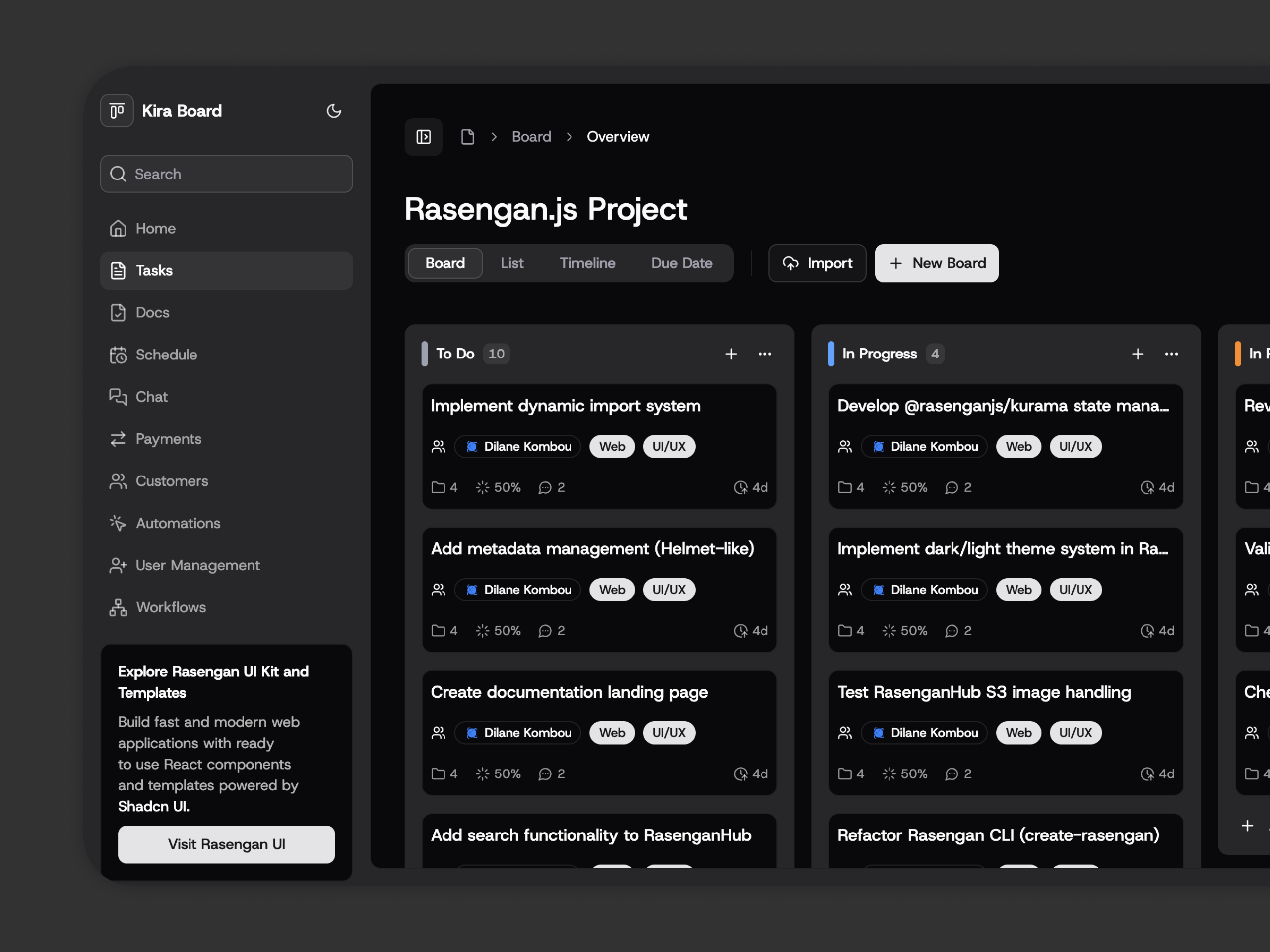Click the Import button
Image resolution: width=1270 pixels, height=952 pixels.
pos(817,263)
